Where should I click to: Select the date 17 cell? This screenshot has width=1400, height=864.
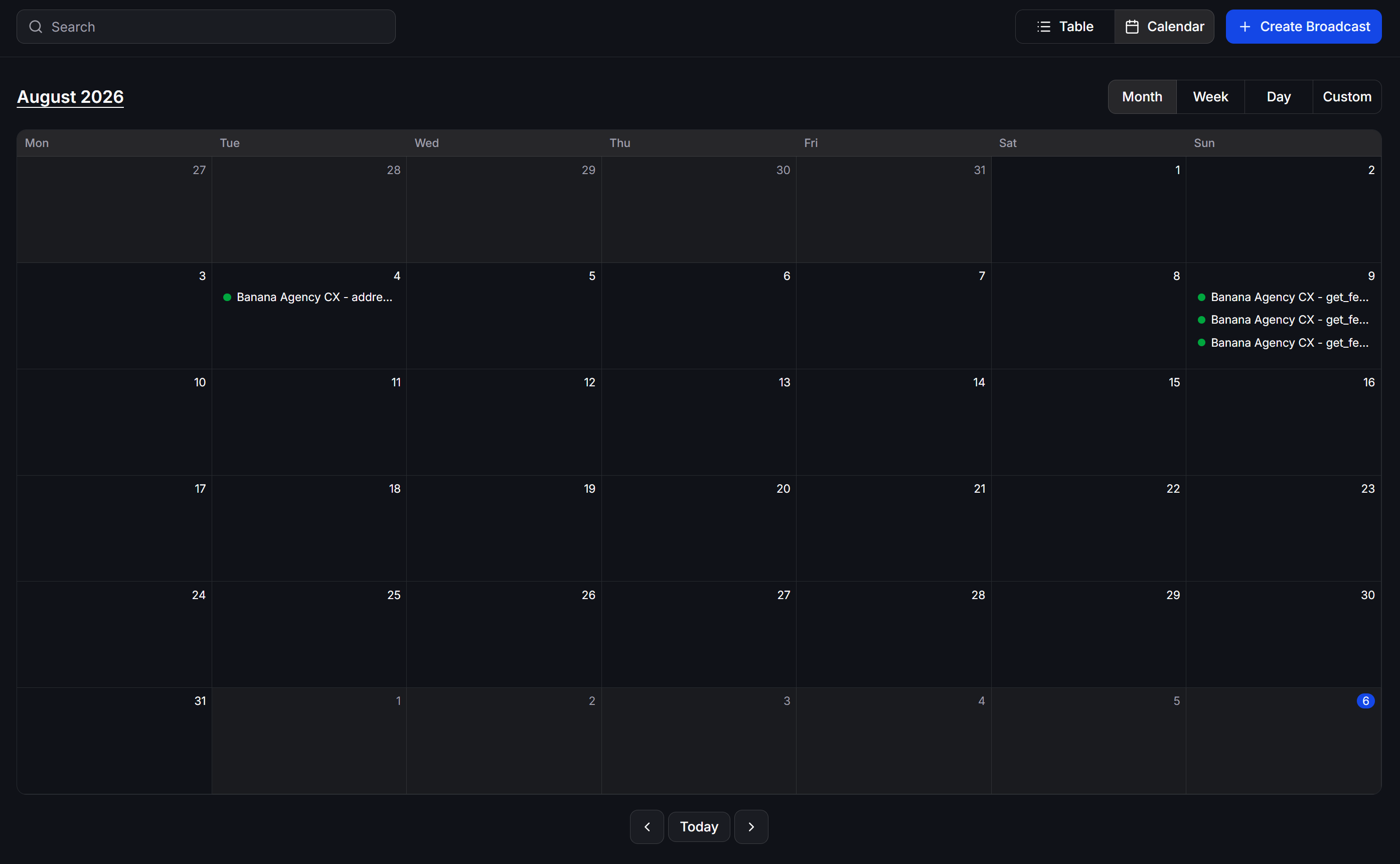pos(114,528)
